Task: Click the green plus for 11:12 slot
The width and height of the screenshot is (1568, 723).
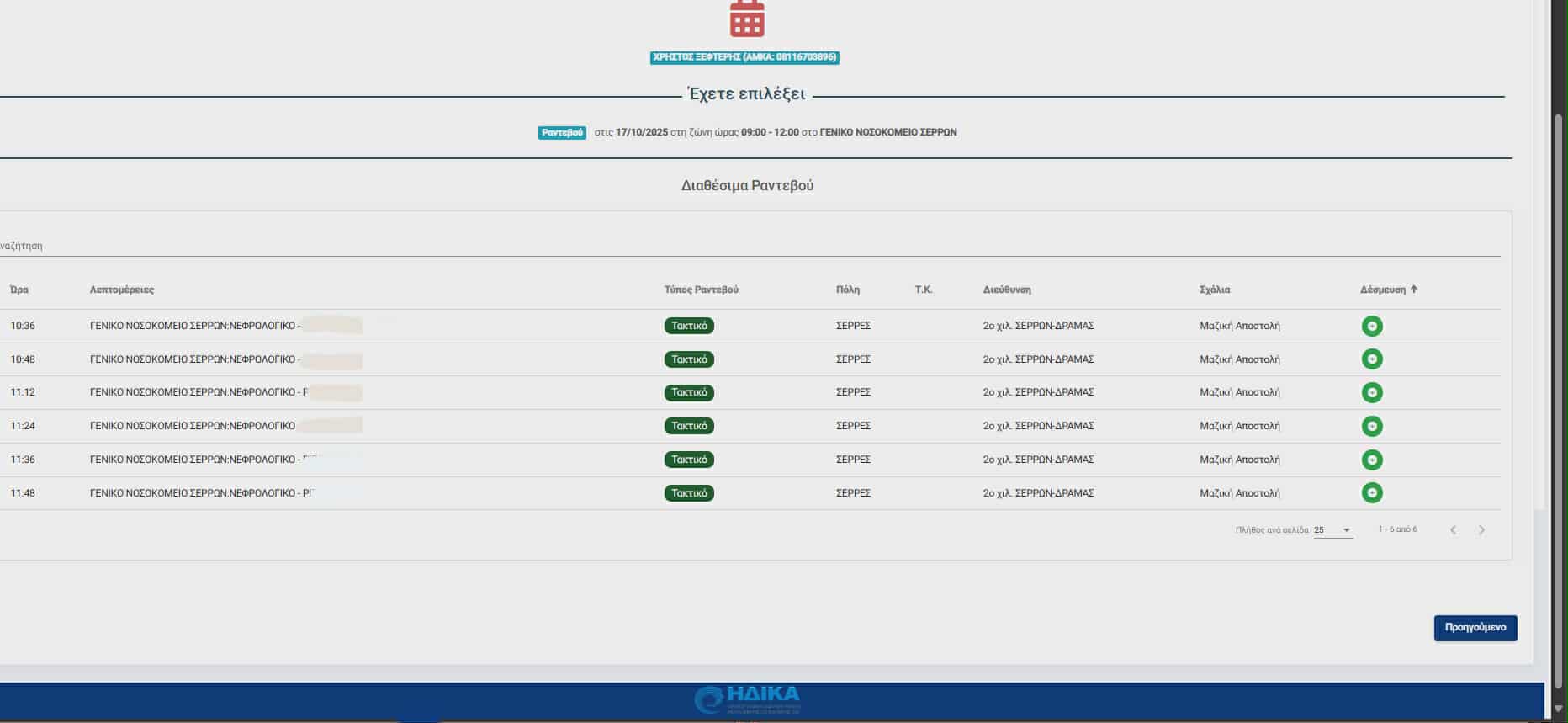Action: (x=1371, y=392)
